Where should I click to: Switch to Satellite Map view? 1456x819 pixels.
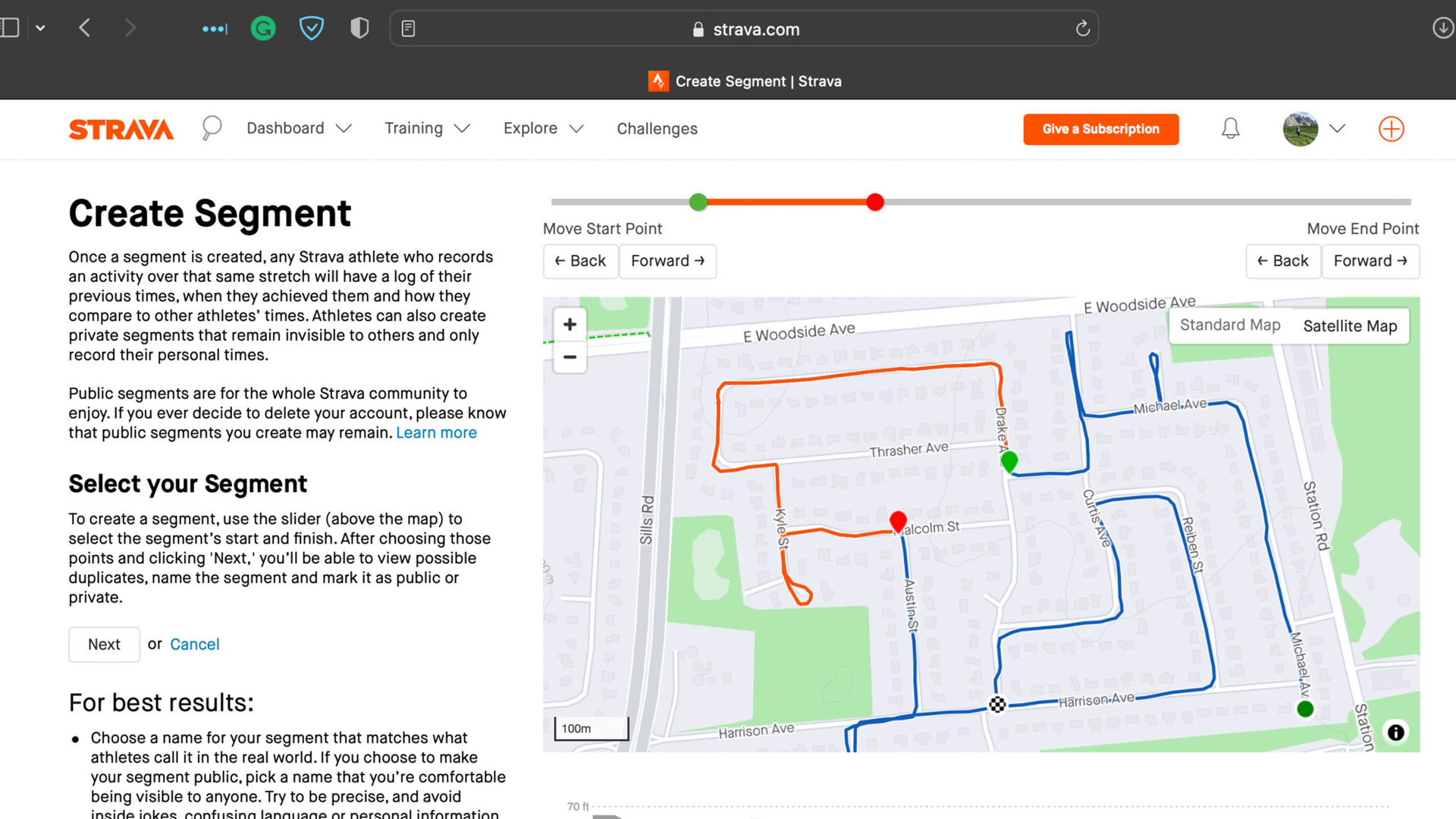click(1350, 325)
